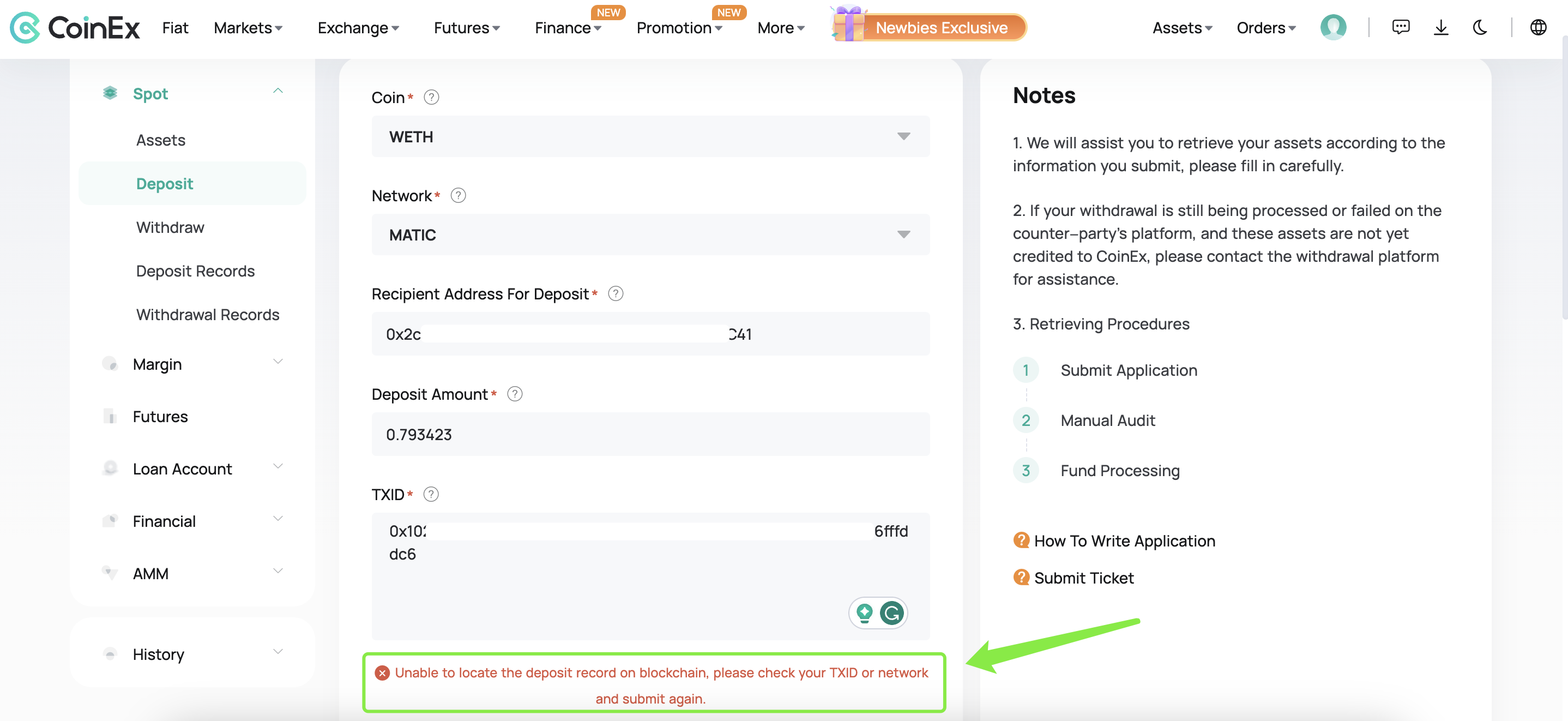Open Withdrawal Records

tap(208, 315)
